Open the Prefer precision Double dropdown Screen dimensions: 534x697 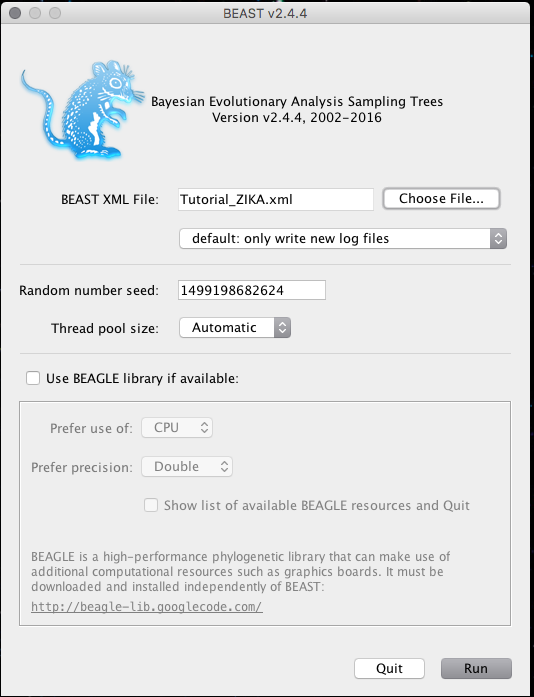tap(187, 467)
